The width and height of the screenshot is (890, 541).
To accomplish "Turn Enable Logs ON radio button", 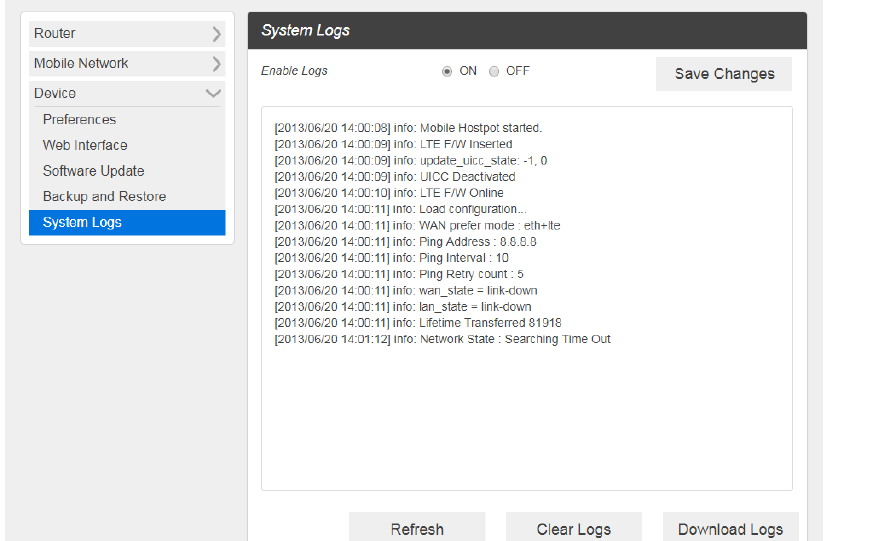I will pyautogui.click(x=447, y=72).
